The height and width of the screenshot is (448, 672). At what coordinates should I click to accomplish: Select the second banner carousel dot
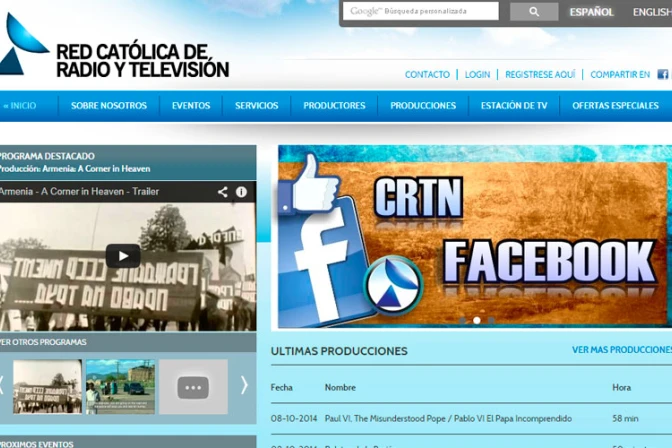476,320
